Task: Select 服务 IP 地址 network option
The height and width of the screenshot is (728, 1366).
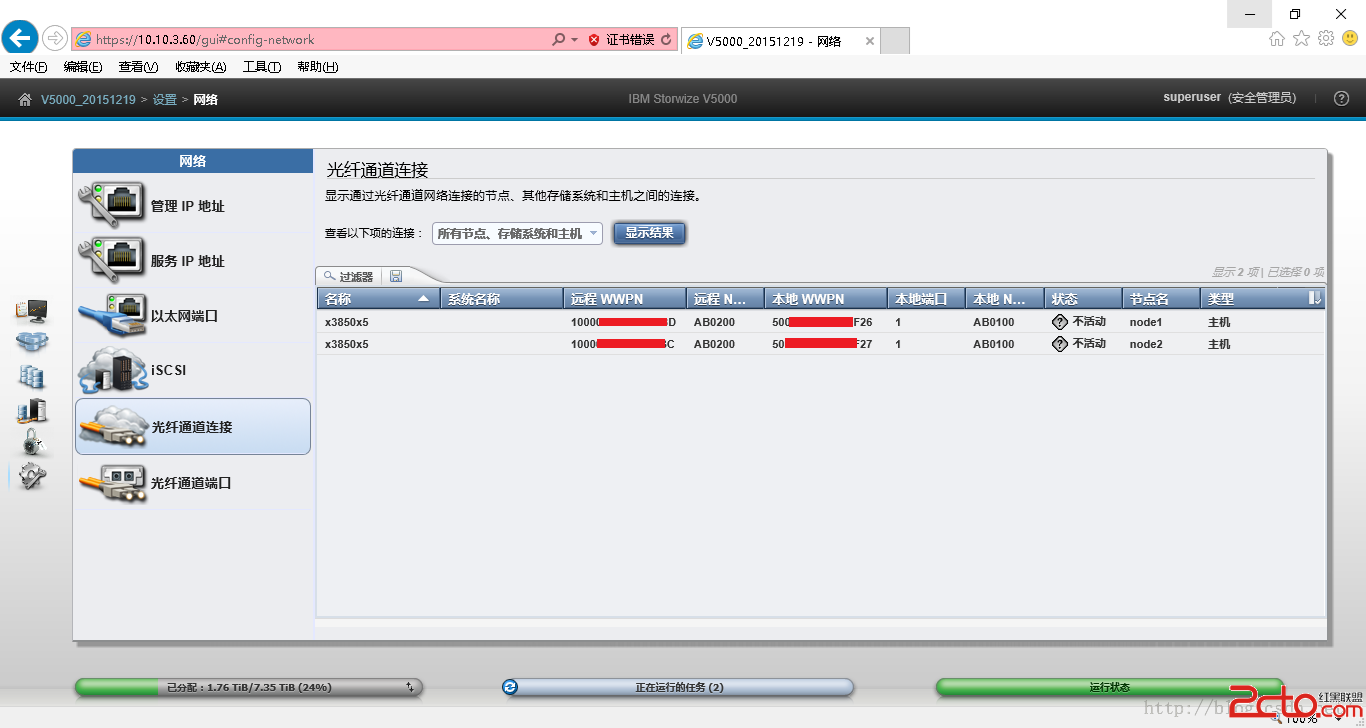Action: click(193, 261)
